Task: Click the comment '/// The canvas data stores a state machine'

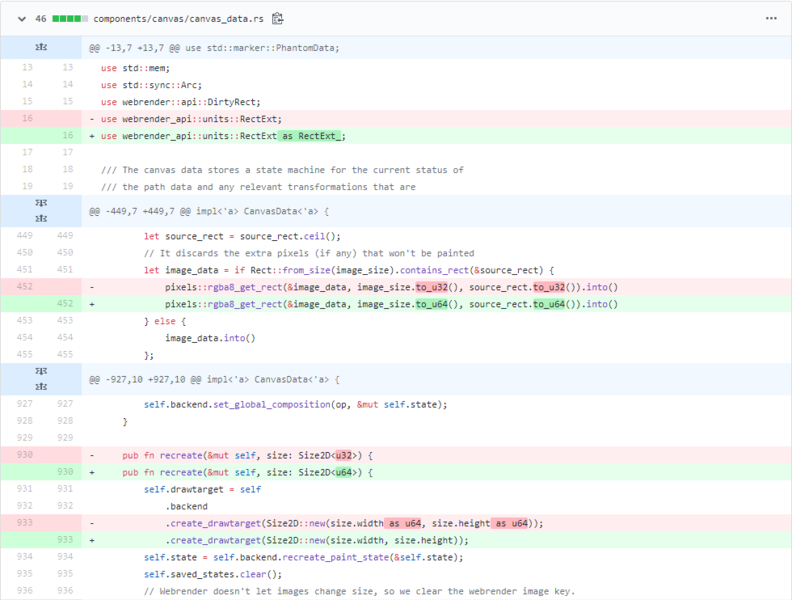Action: pyautogui.click(x=282, y=170)
